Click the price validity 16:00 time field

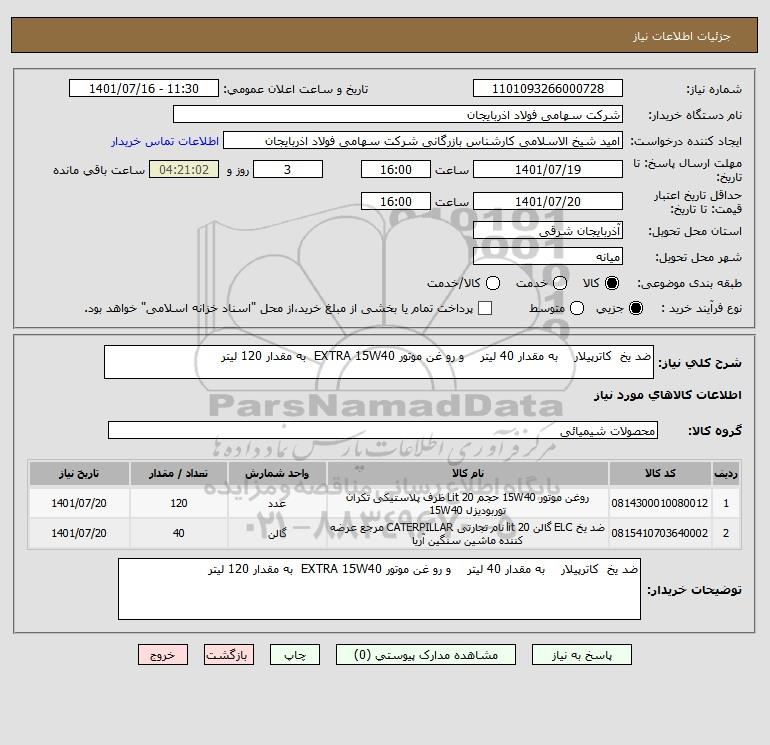click(395, 201)
